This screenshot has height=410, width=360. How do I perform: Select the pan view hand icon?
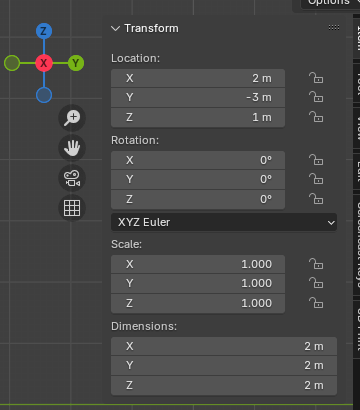pos(72,148)
